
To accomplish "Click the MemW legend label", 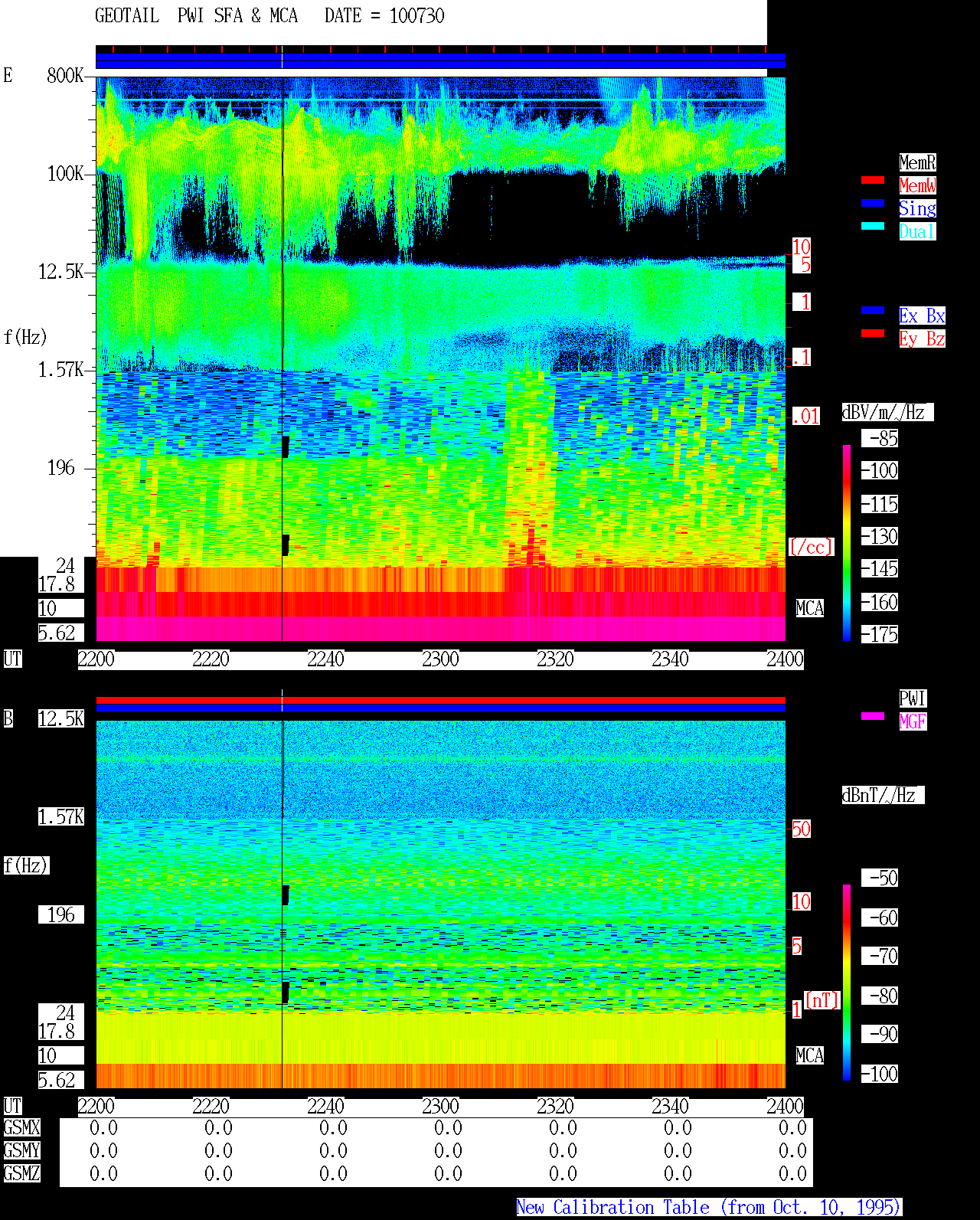I will coord(917,185).
